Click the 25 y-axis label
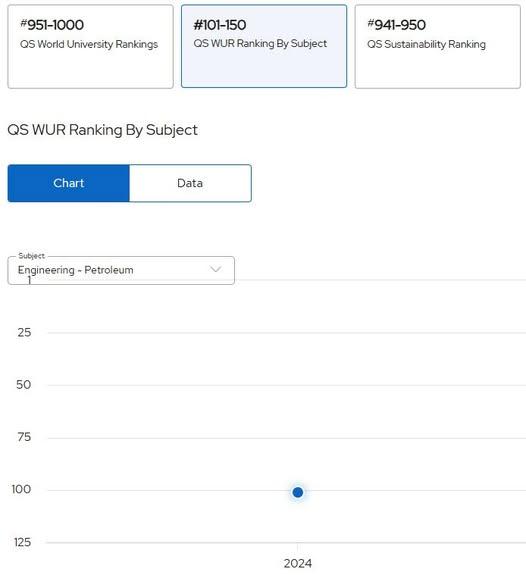Image resolution: width=526 pixels, height=575 pixels. click(24, 333)
